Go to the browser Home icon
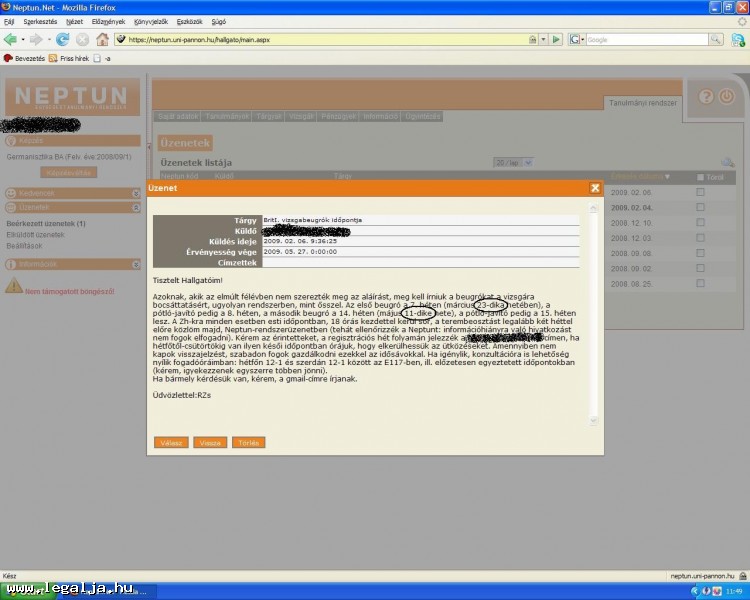 click(102, 39)
